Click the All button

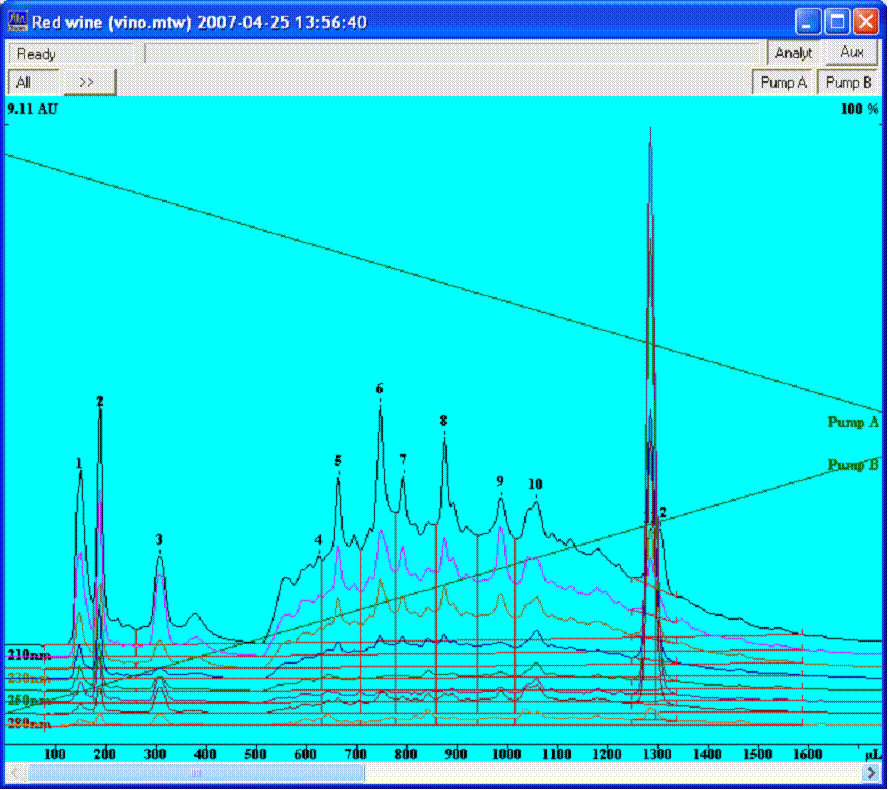click(x=33, y=82)
